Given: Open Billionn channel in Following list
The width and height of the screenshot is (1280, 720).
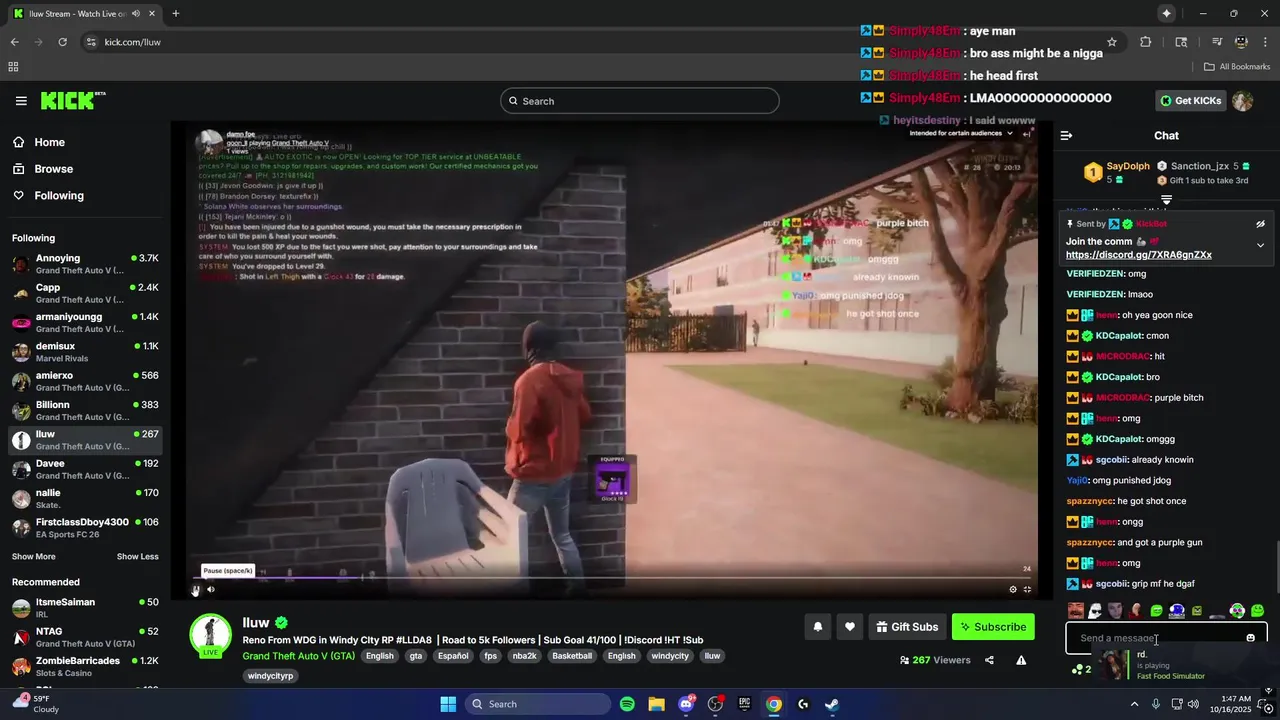Looking at the screenshot, I should (85, 410).
